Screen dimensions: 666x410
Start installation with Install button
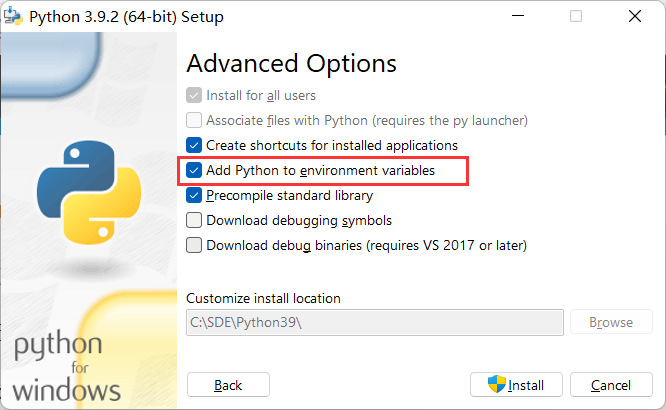point(516,385)
